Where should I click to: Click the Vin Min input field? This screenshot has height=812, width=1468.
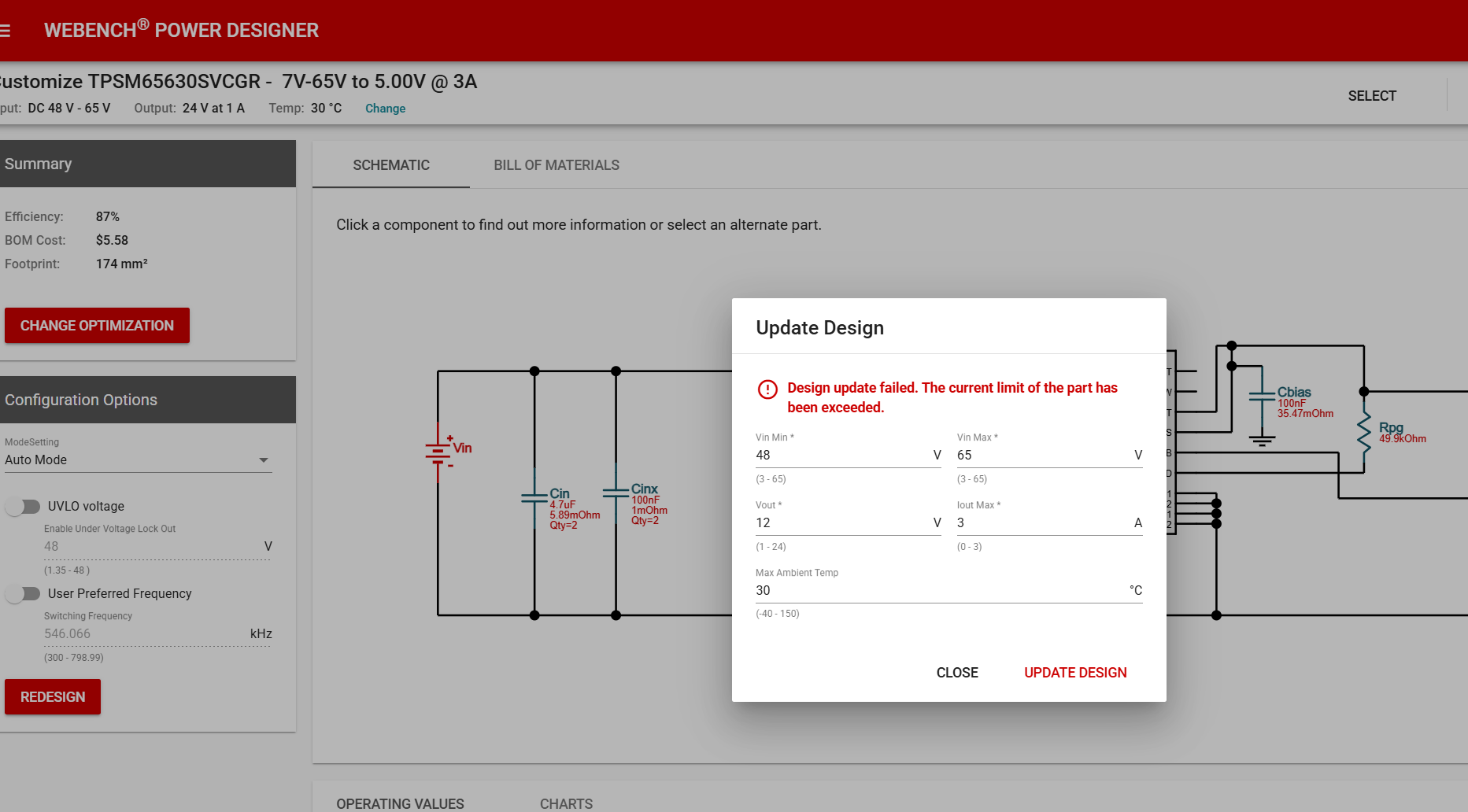click(849, 456)
